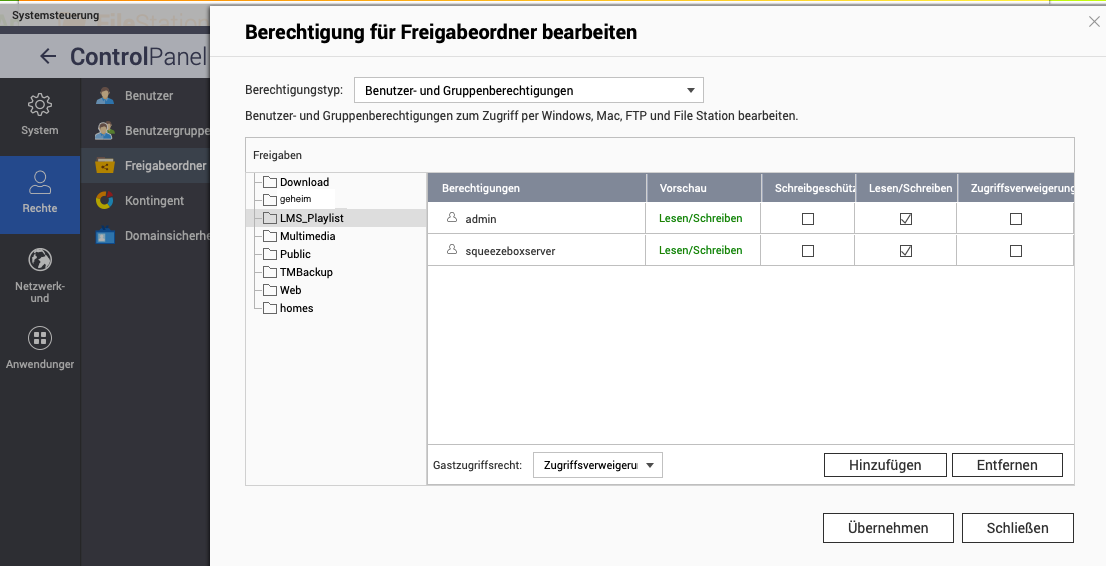This screenshot has width=1106, height=566.
Task: Open the Anwendungen grid icon
Action: [40, 338]
